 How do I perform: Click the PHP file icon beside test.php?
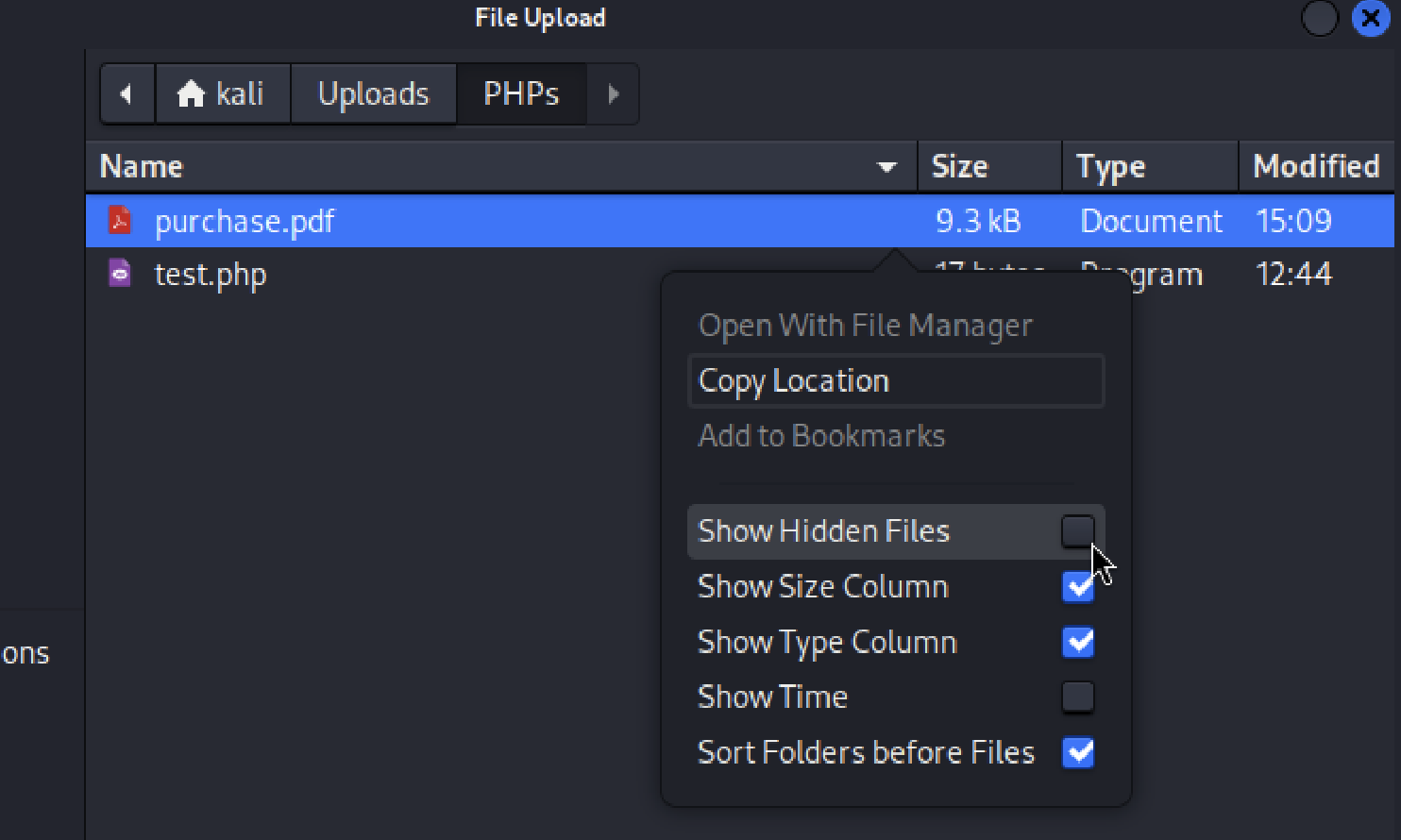pyautogui.click(x=120, y=275)
